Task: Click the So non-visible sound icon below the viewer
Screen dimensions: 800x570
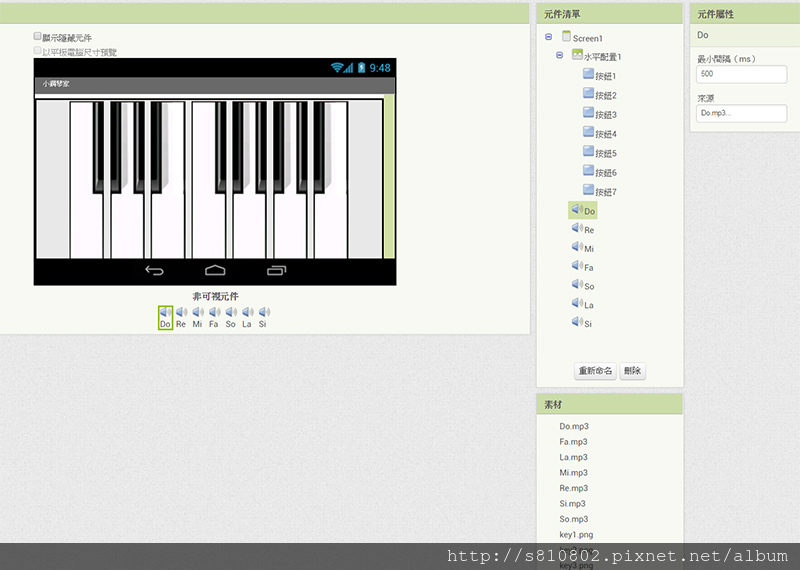Action: click(x=231, y=317)
